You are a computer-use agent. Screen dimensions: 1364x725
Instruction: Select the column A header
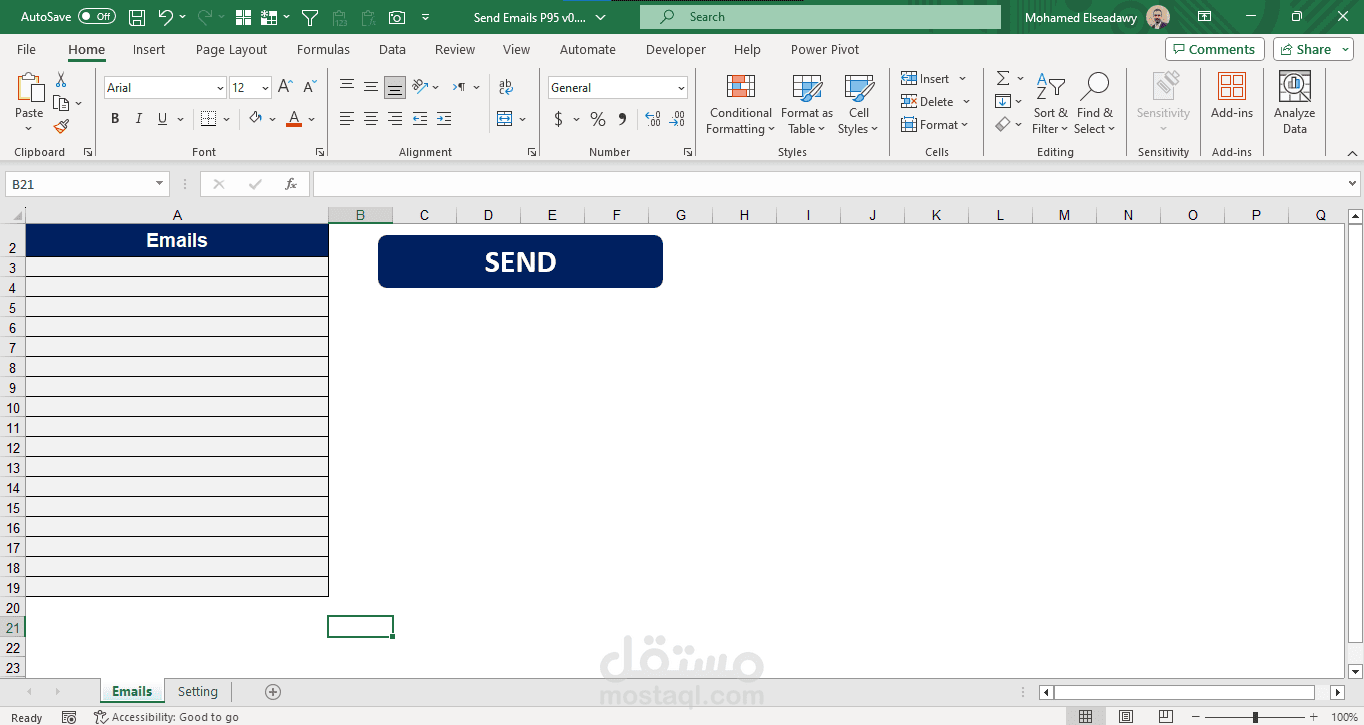tap(177, 215)
